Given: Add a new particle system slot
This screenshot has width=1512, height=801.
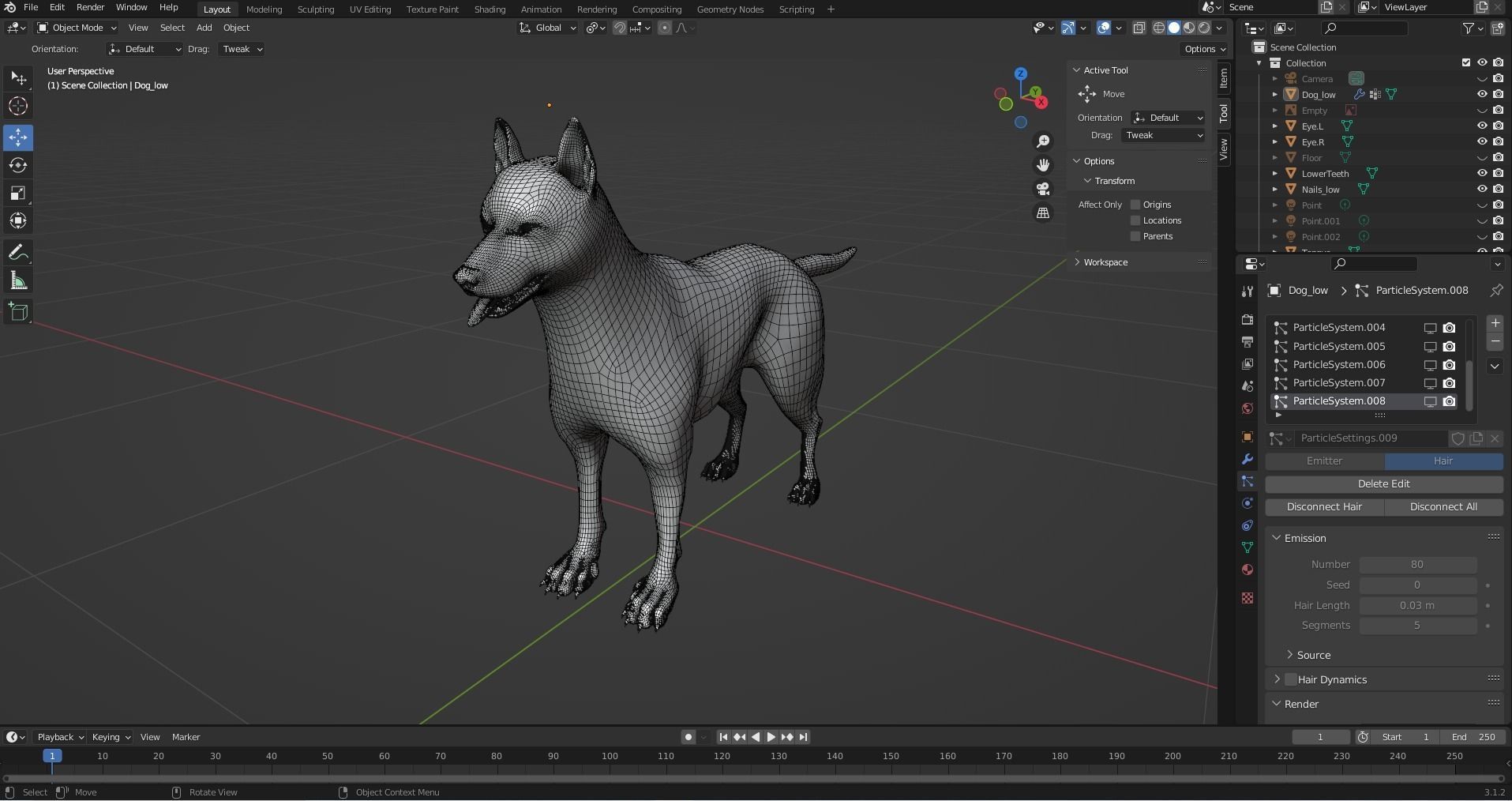Looking at the screenshot, I should 1495,323.
